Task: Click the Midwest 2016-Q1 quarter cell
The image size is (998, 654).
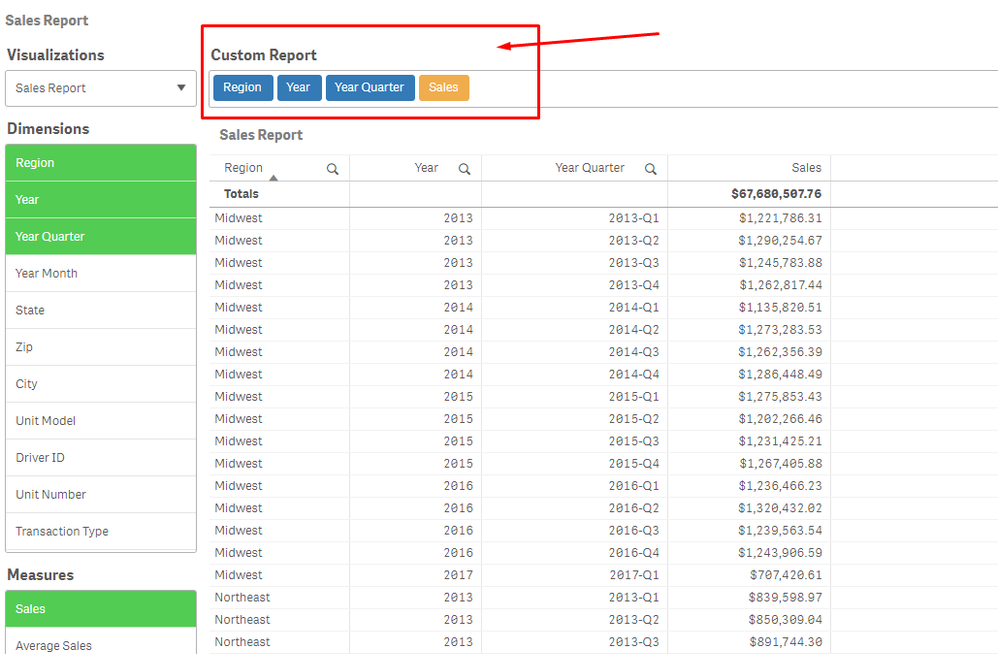Action: pos(634,485)
